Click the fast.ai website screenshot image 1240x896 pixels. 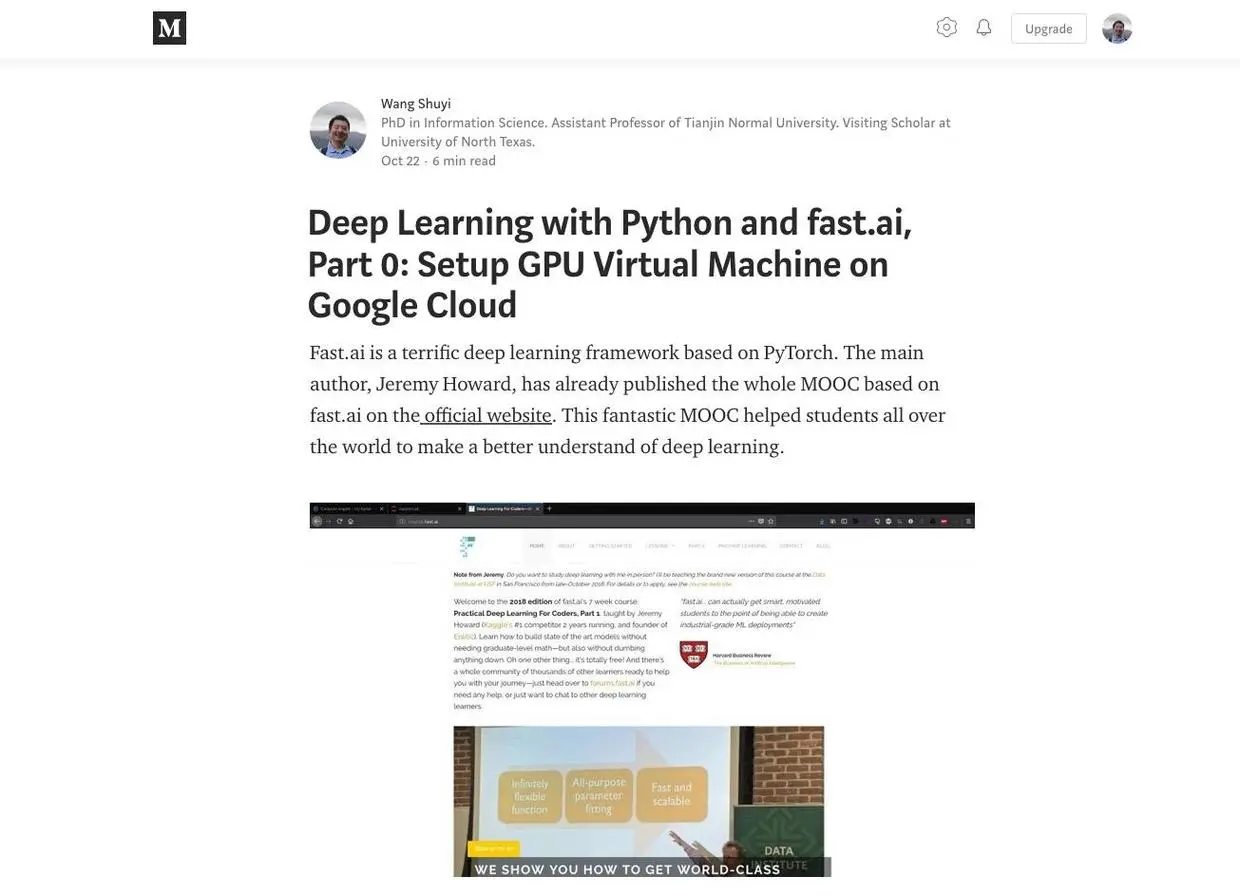pos(642,690)
